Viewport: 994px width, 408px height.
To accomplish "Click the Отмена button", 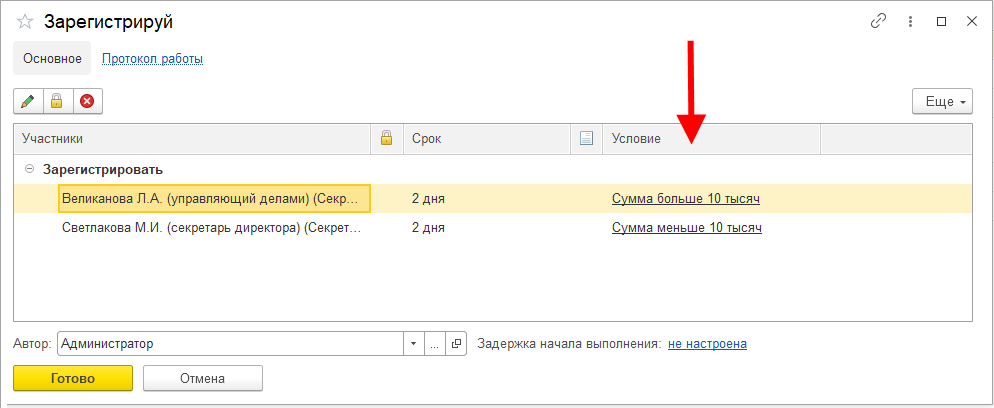I will (202, 379).
